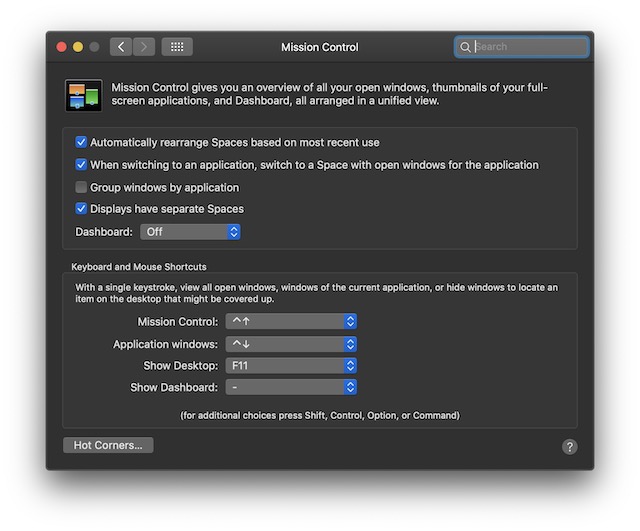Focus the Search field
Screen dimensions: 640x531
pos(522,47)
